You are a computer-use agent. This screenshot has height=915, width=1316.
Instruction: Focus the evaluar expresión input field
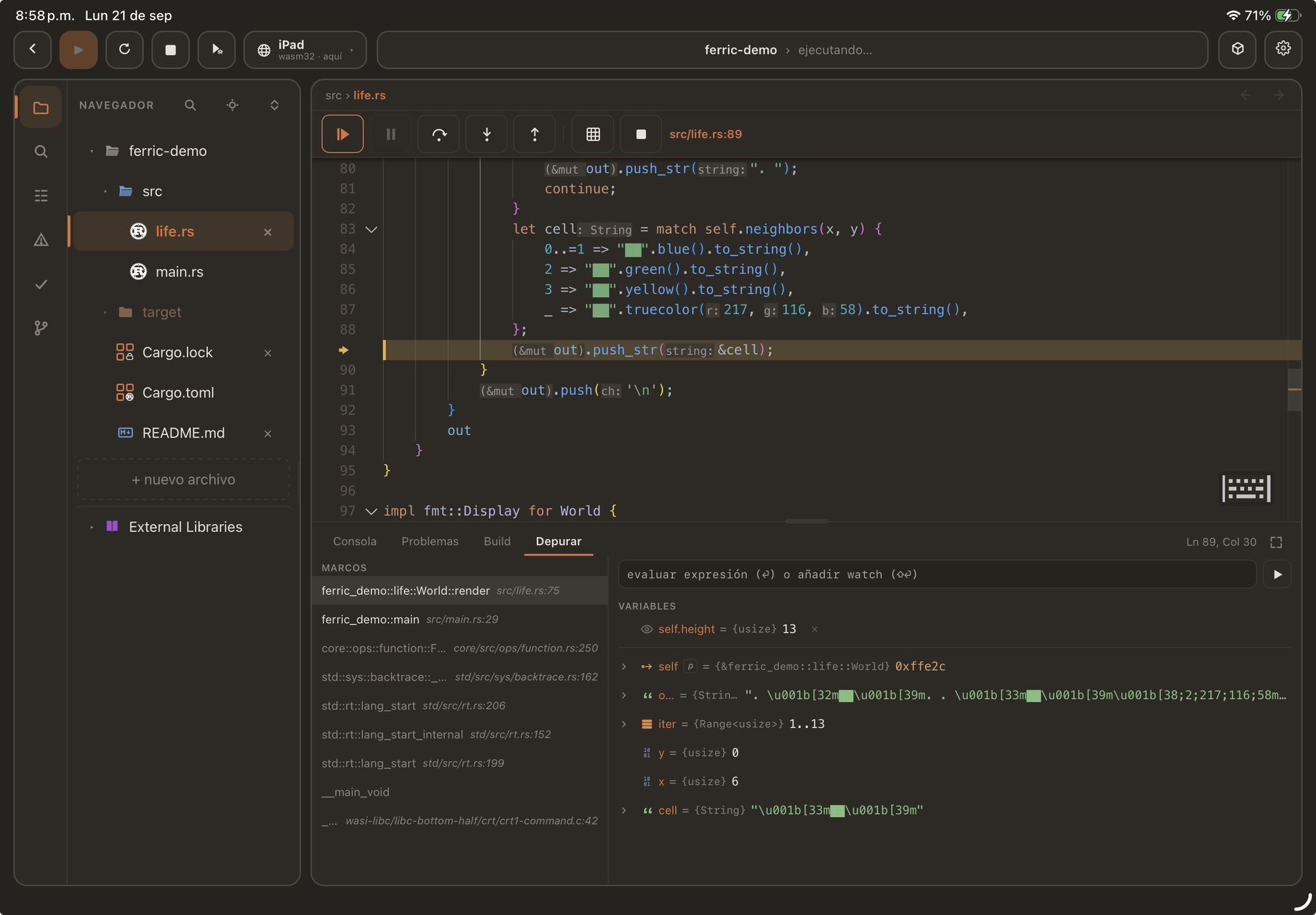937,575
